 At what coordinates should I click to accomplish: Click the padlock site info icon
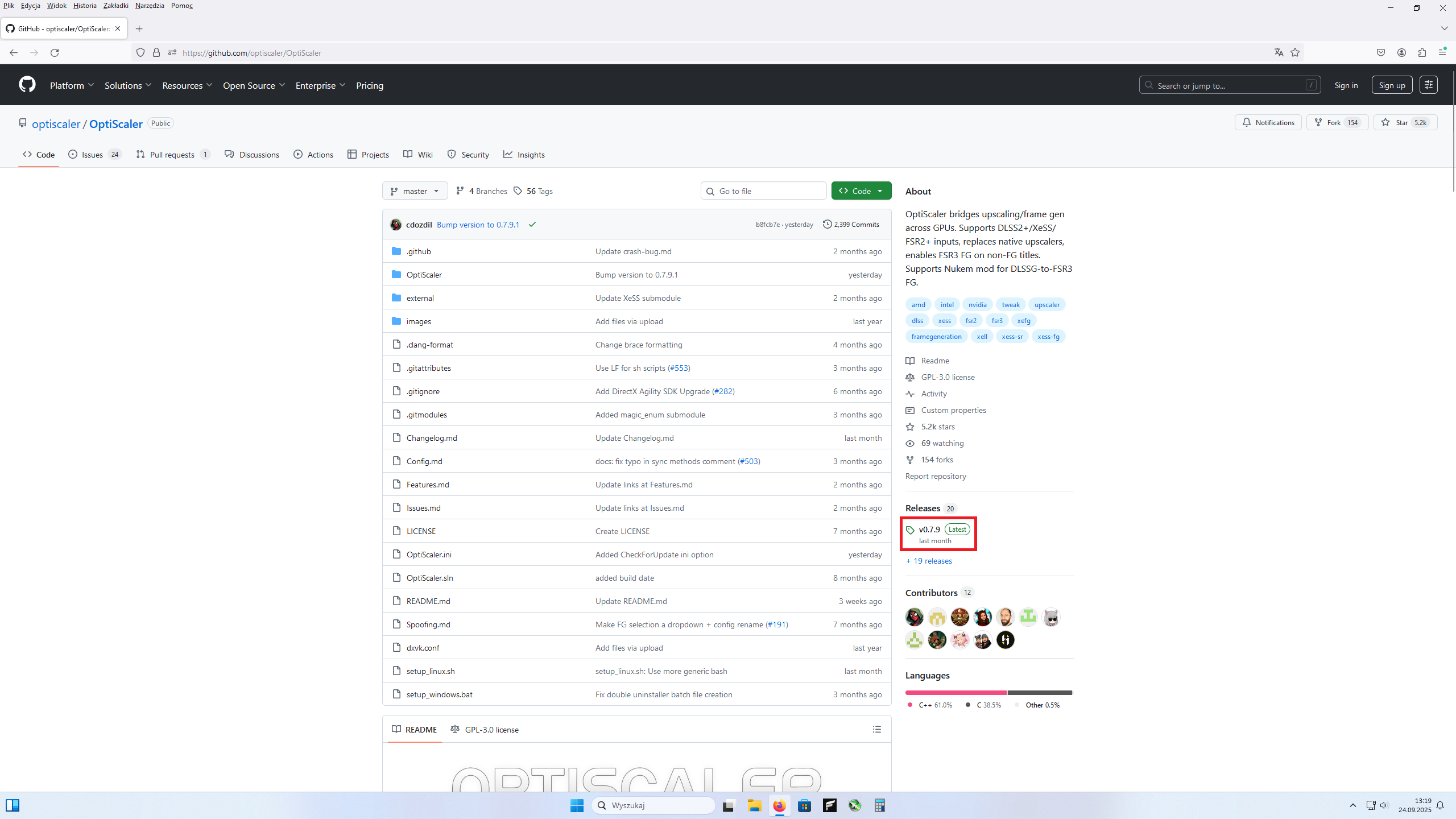click(x=156, y=53)
